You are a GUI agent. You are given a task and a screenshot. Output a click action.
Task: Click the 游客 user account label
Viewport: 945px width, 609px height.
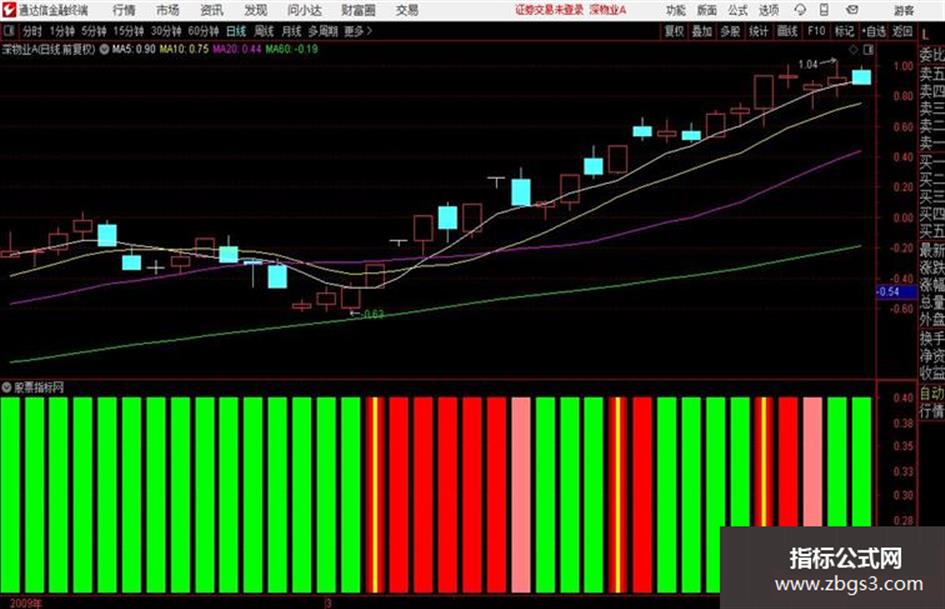[904, 10]
